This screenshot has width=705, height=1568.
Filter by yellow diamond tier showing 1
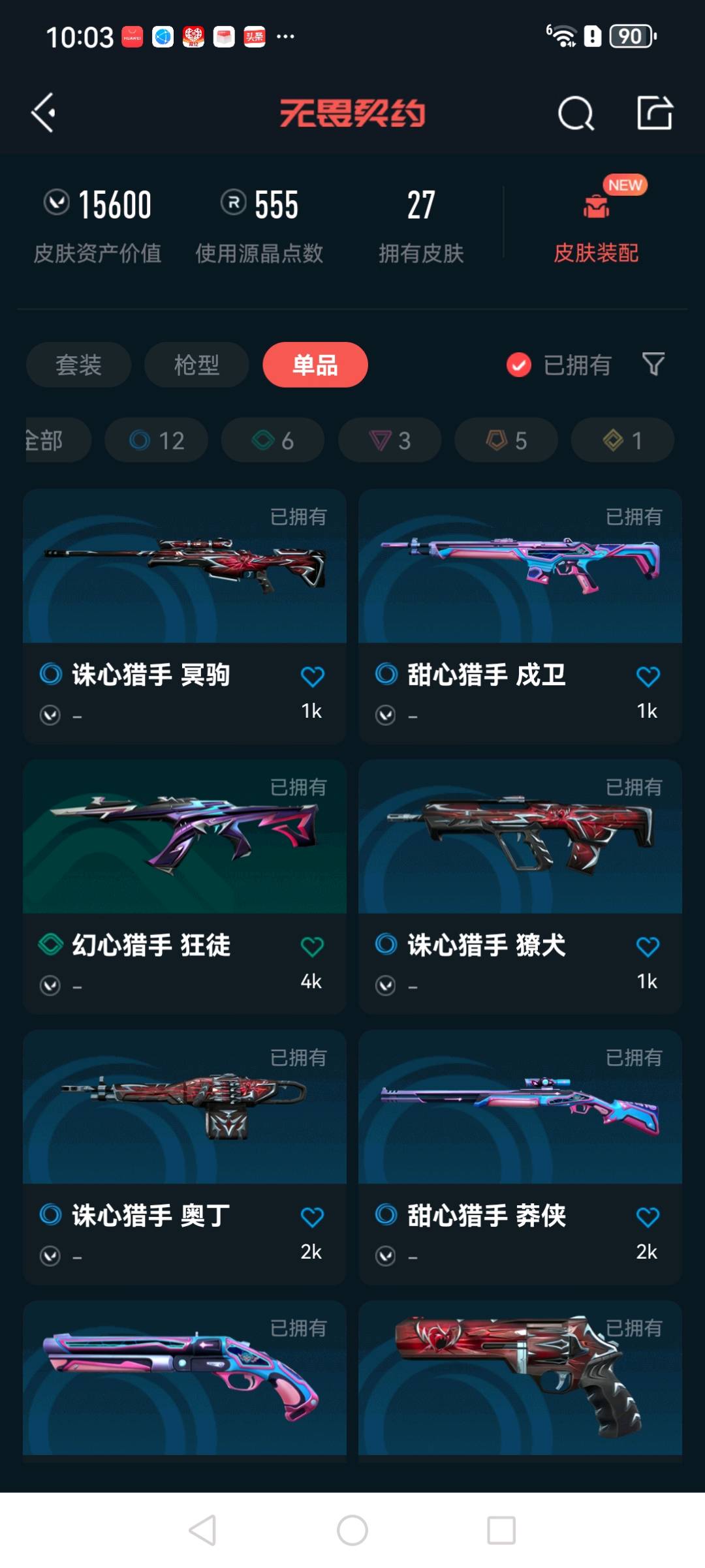(623, 440)
